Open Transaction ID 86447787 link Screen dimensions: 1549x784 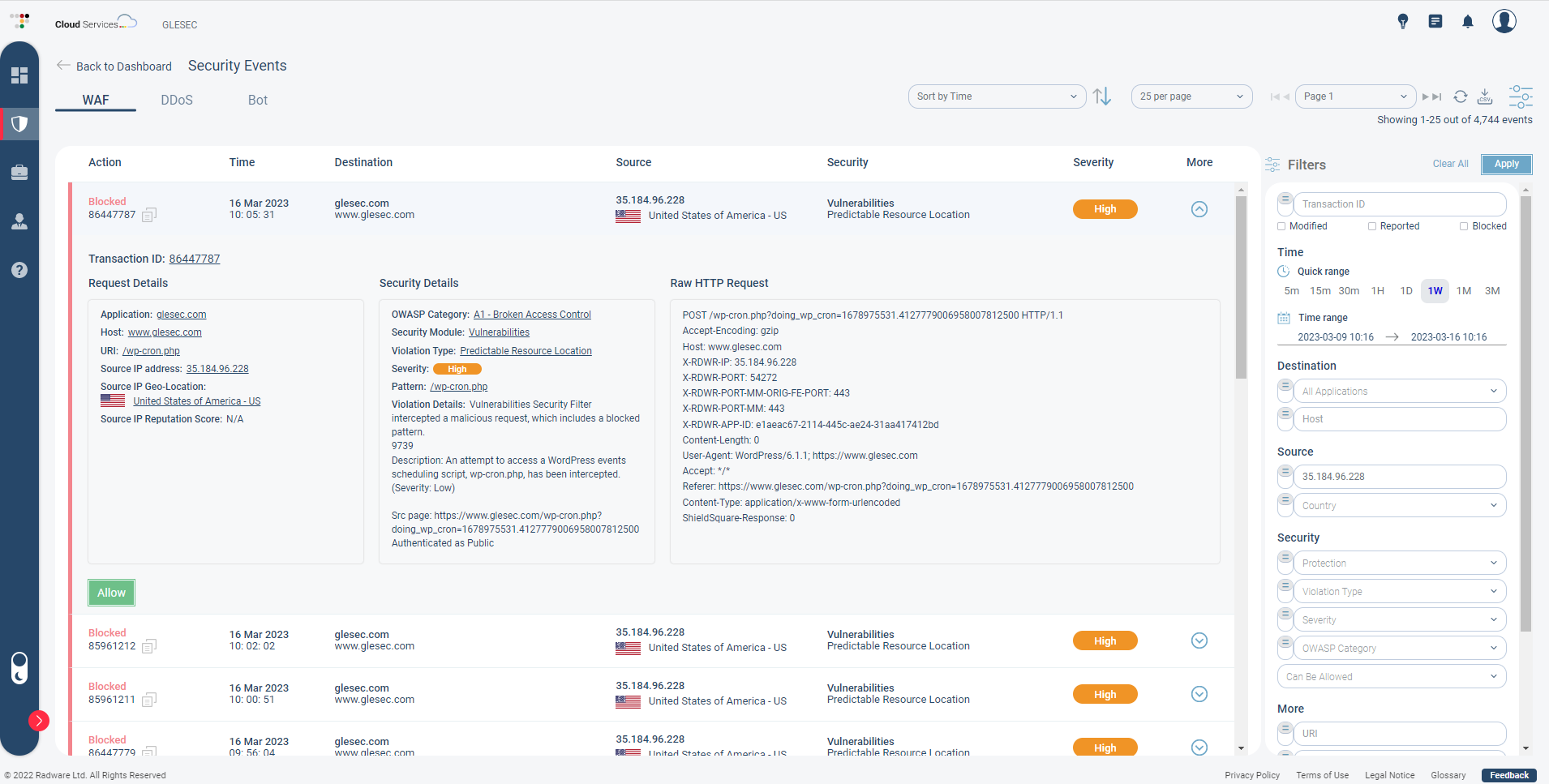(195, 259)
